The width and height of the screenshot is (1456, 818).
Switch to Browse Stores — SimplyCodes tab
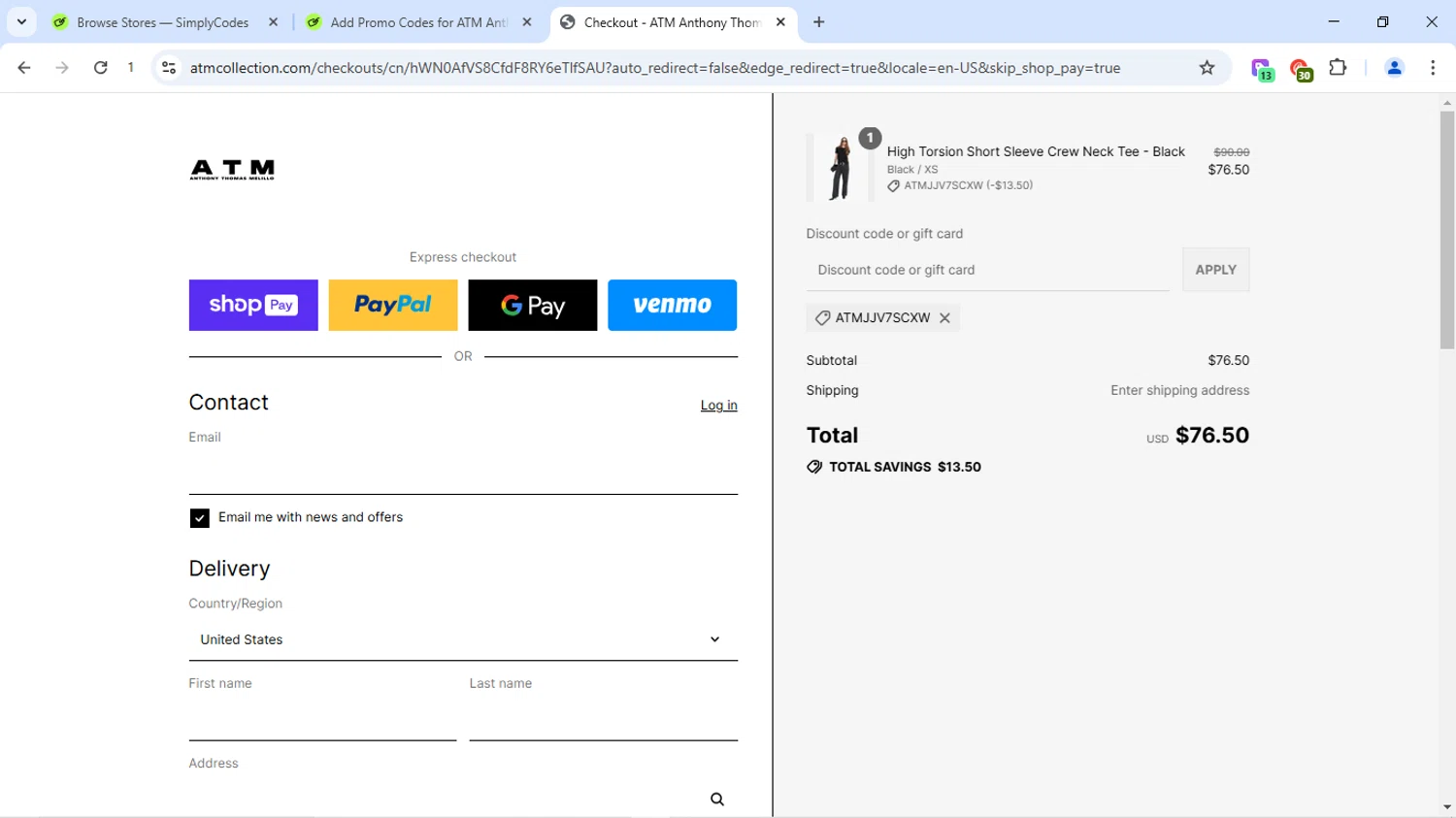click(162, 22)
